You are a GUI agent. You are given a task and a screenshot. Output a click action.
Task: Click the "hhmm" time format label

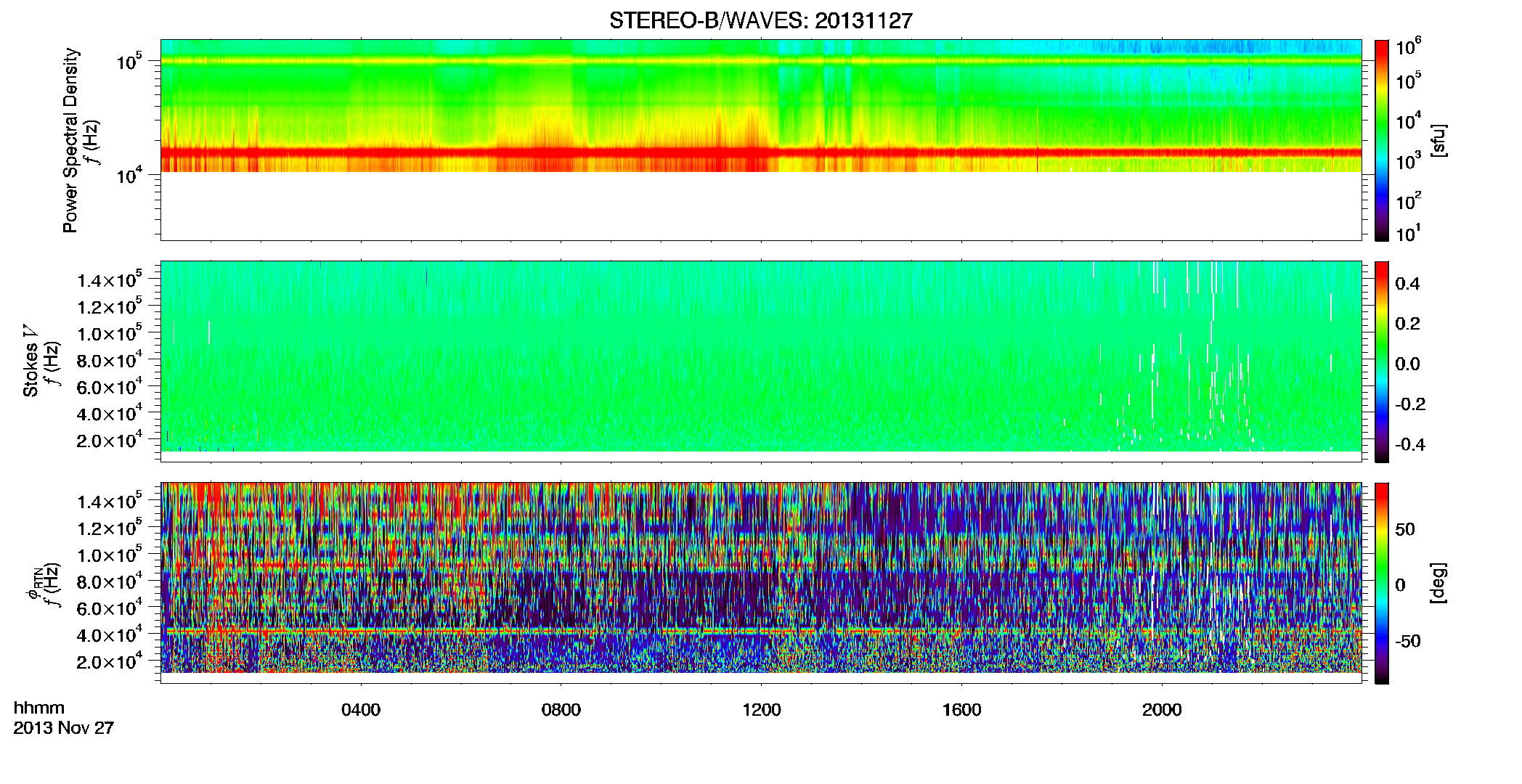(x=39, y=708)
